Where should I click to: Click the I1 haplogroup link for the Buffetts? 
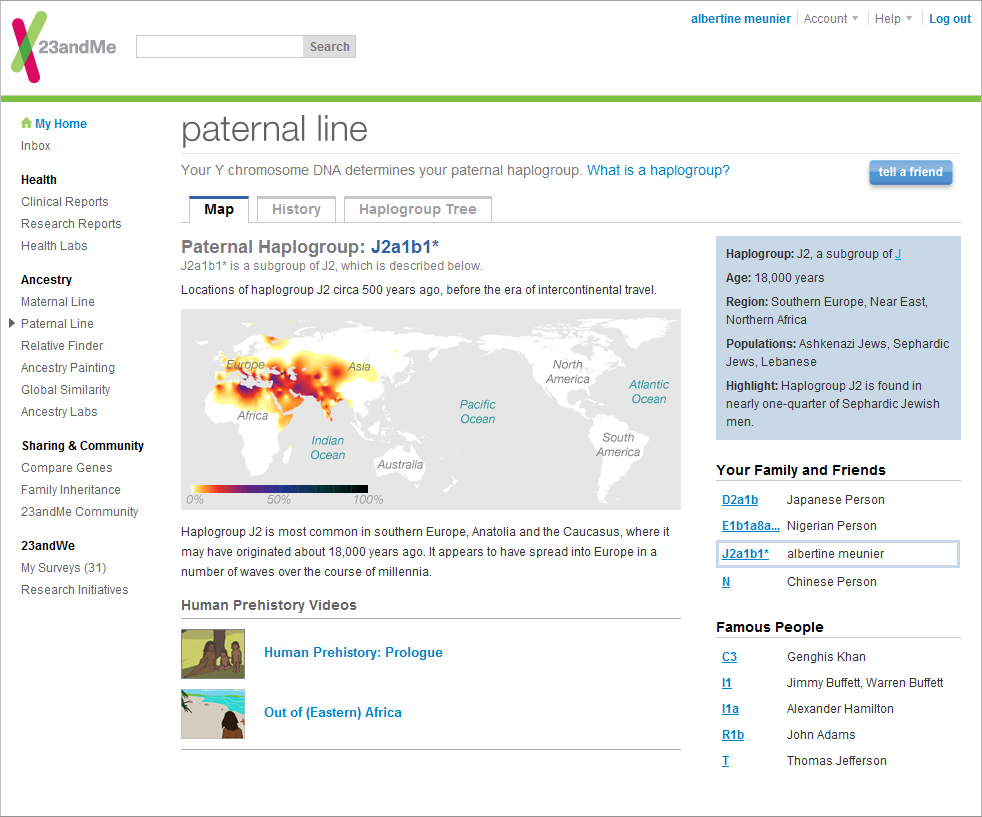pyautogui.click(x=726, y=683)
